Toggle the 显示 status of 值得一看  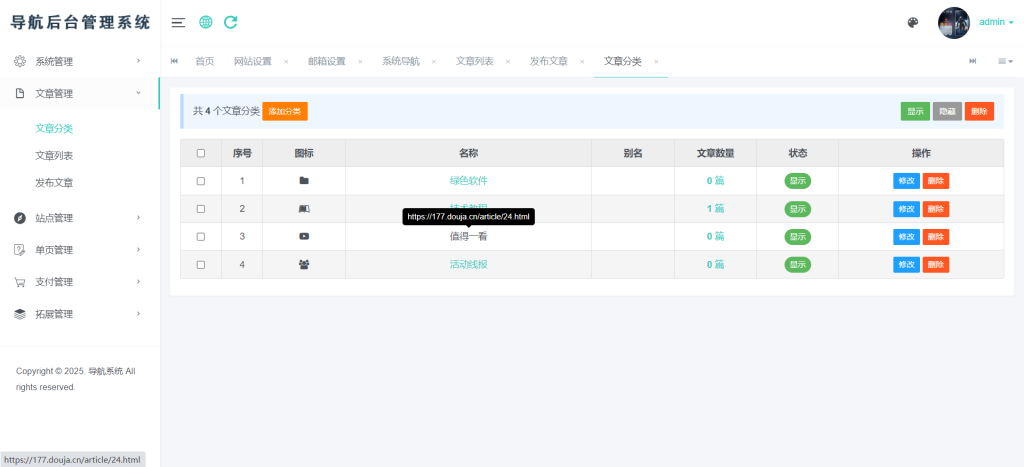(x=797, y=236)
